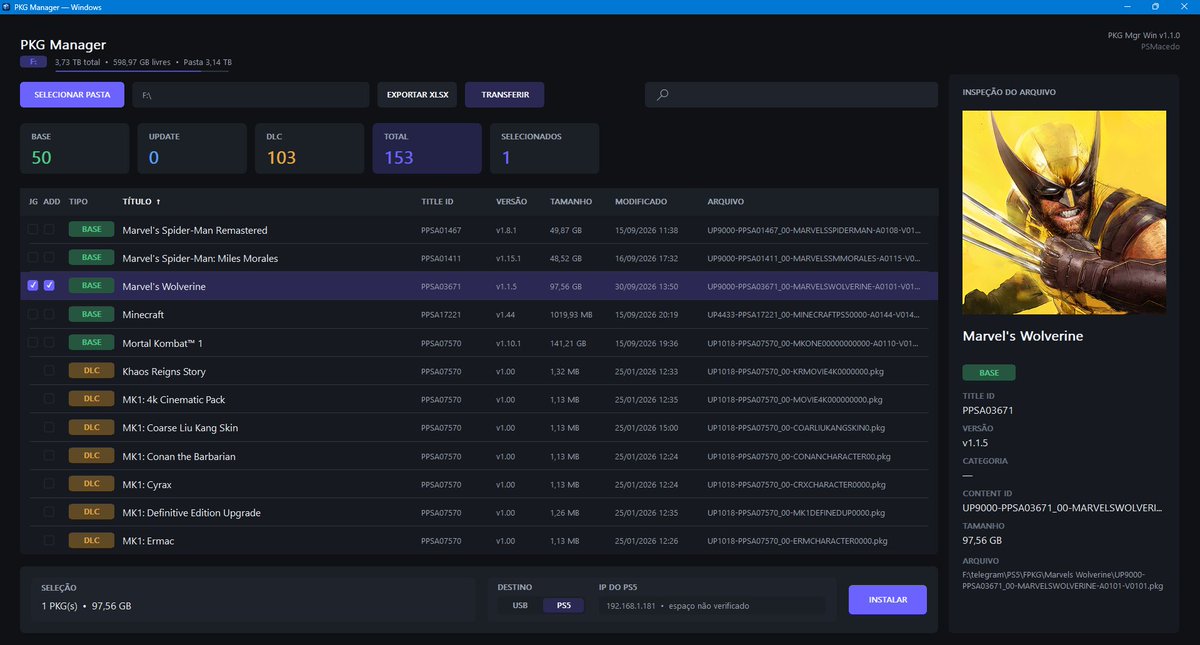Tick the JG checkbox for Spider-Man: Miles Morales
Screen dimensions: 1200x645
(33, 258)
